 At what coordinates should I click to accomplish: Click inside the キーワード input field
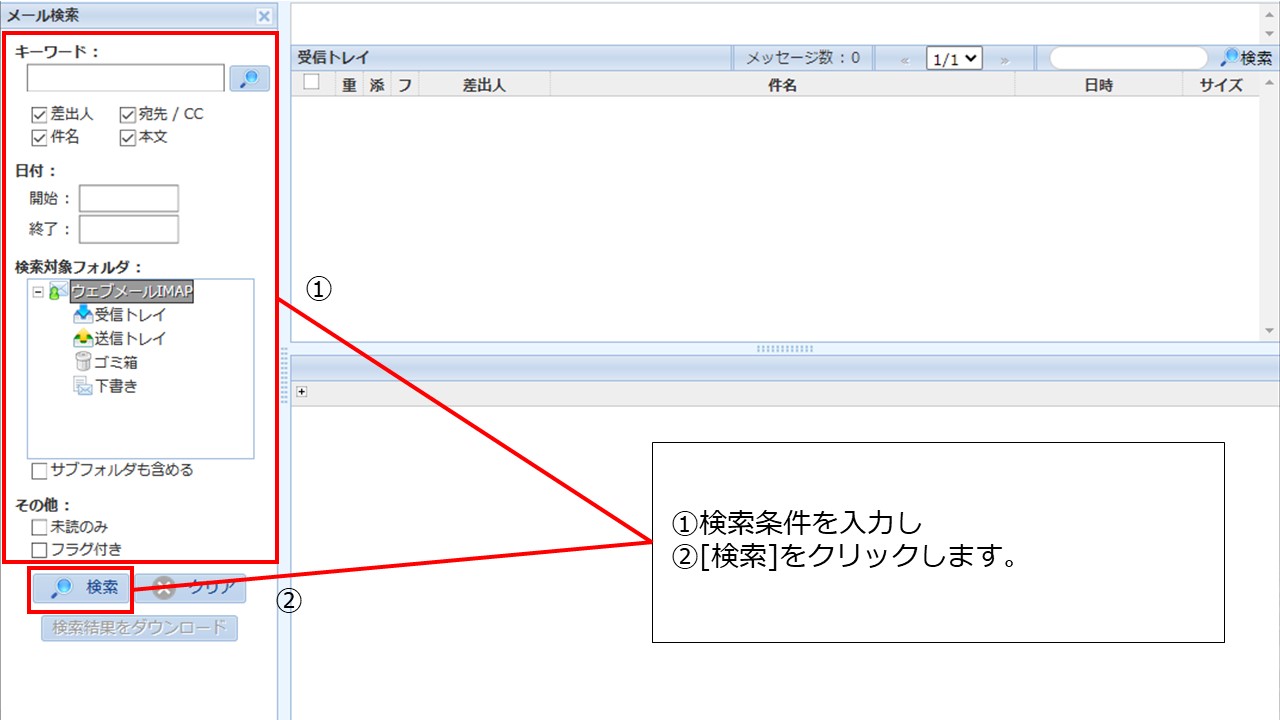click(x=125, y=77)
